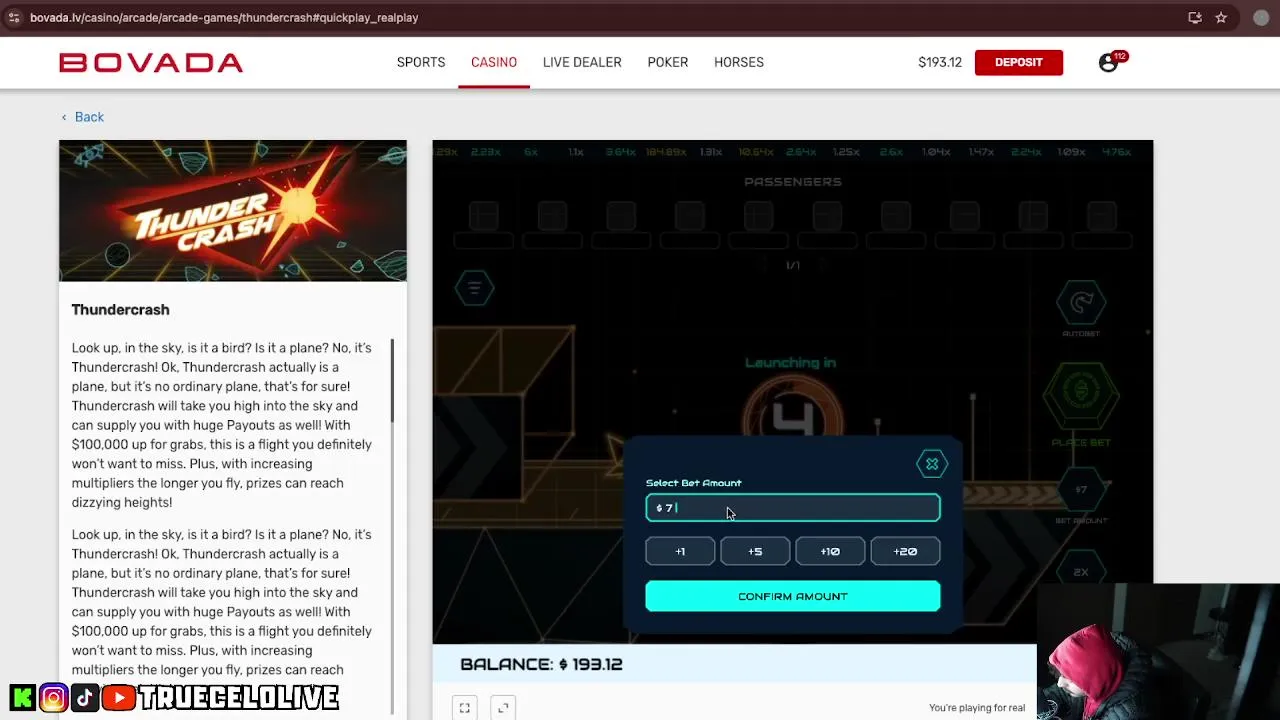Click the install app icon in the address bar
1280x720 pixels.
pyautogui.click(x=1195, y=17)
